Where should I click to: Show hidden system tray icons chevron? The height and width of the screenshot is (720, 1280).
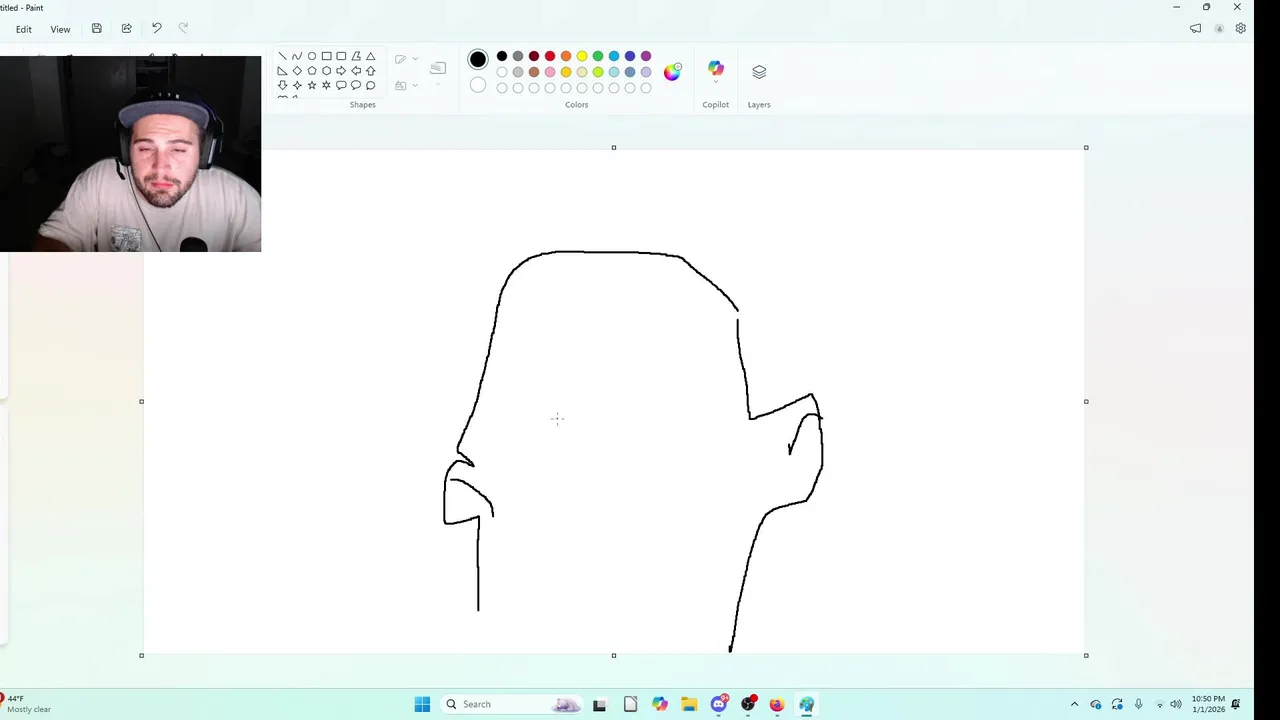1074,704
